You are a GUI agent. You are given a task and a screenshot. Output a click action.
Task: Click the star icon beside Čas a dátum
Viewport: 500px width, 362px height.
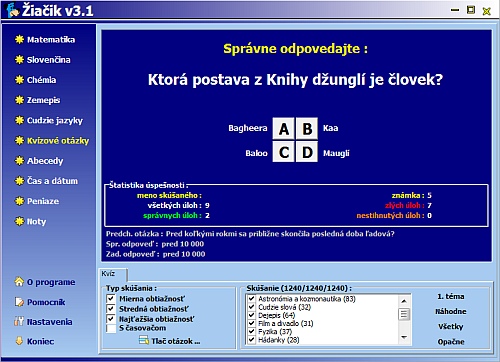tap(19, 181)
